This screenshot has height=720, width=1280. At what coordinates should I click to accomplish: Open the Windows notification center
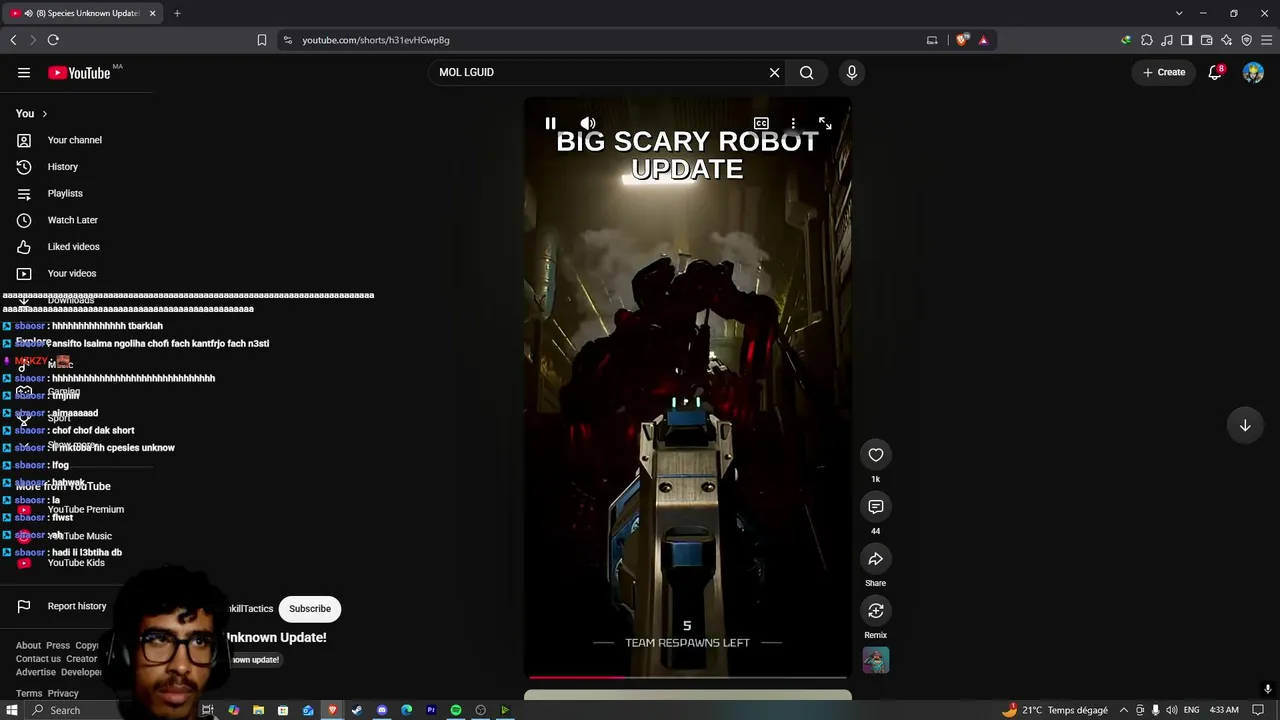click(x=1258, y=710)
